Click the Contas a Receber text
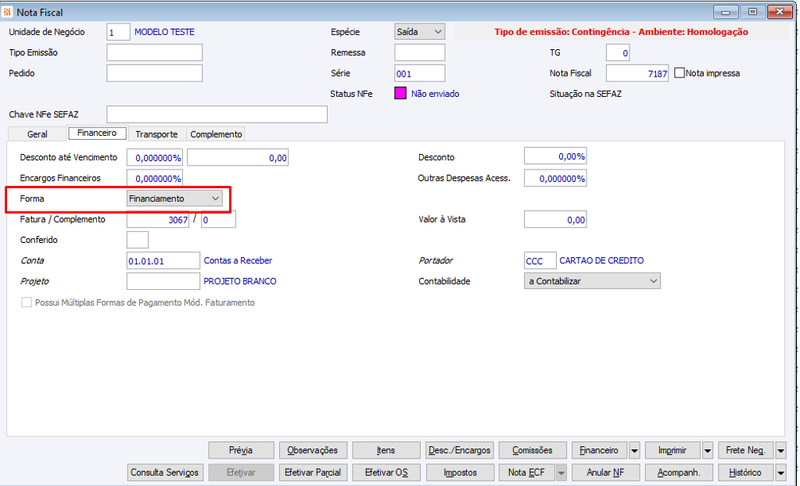 click(x=238, y=261)
